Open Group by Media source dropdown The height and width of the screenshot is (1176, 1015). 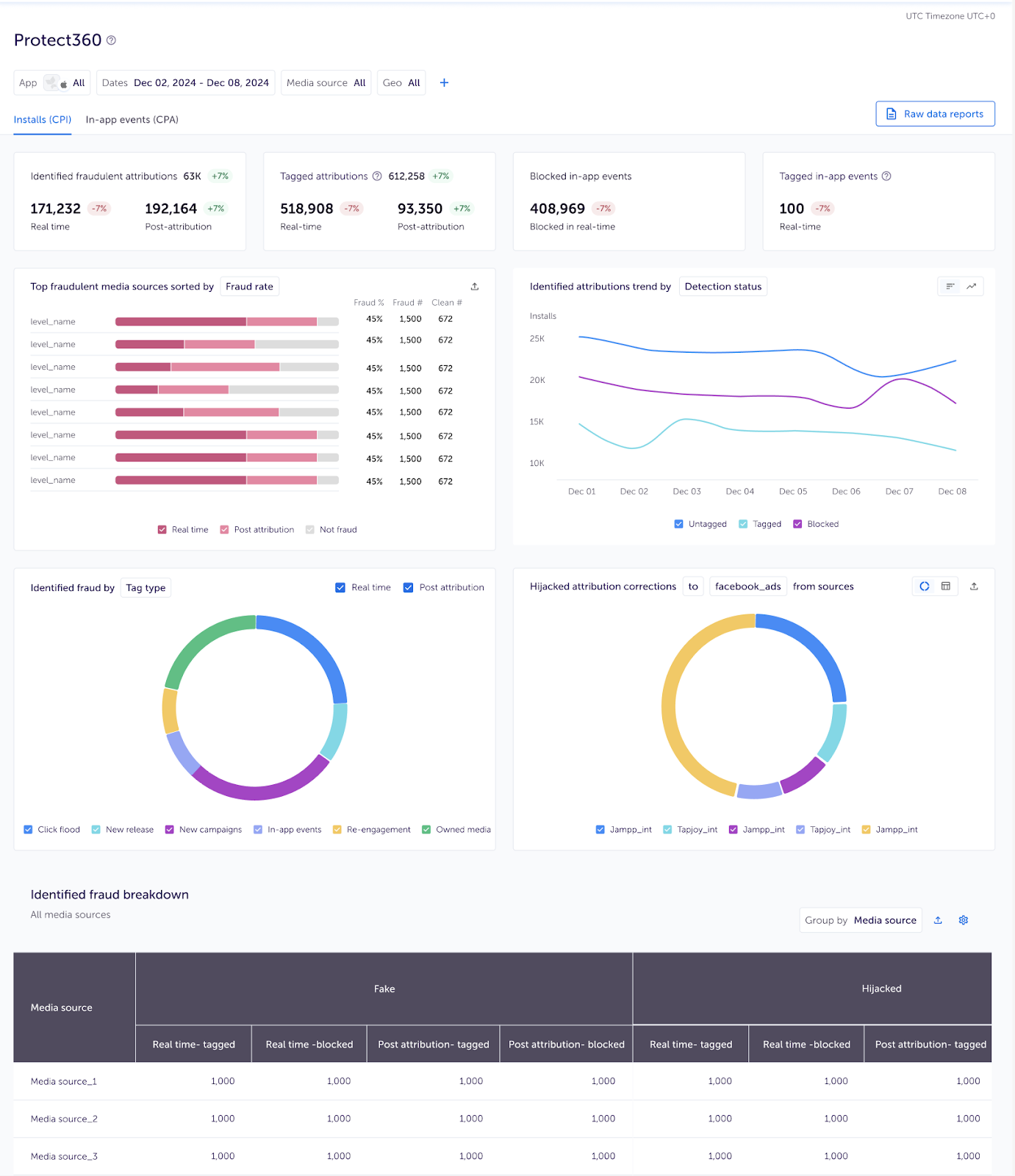point(860,920)
